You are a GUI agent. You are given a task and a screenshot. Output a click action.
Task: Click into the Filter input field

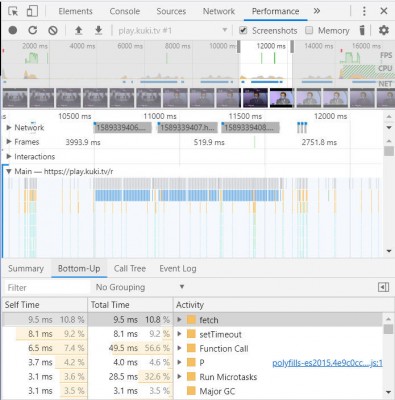(47, 287)
